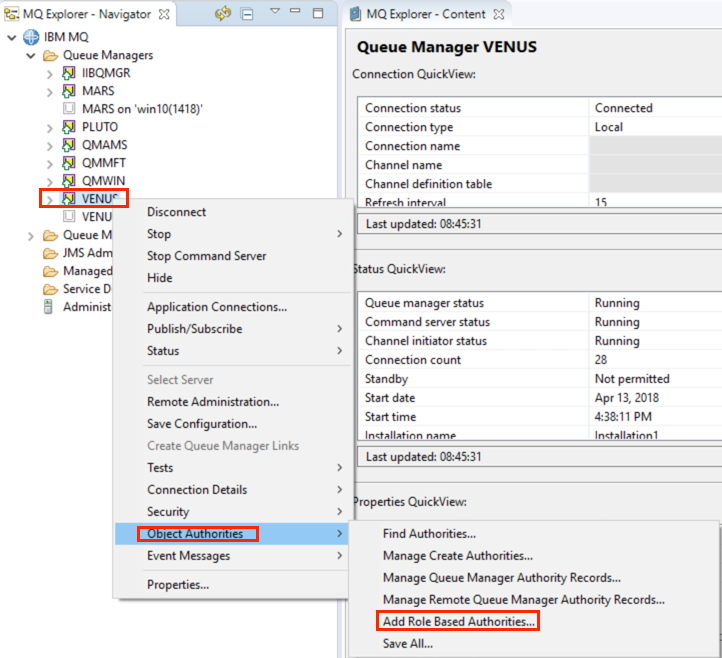Viewport: 722px width, 658px height.
Task: Choose Save Configuration... entry
Action: pyautogui.click(x=202, y=424)
